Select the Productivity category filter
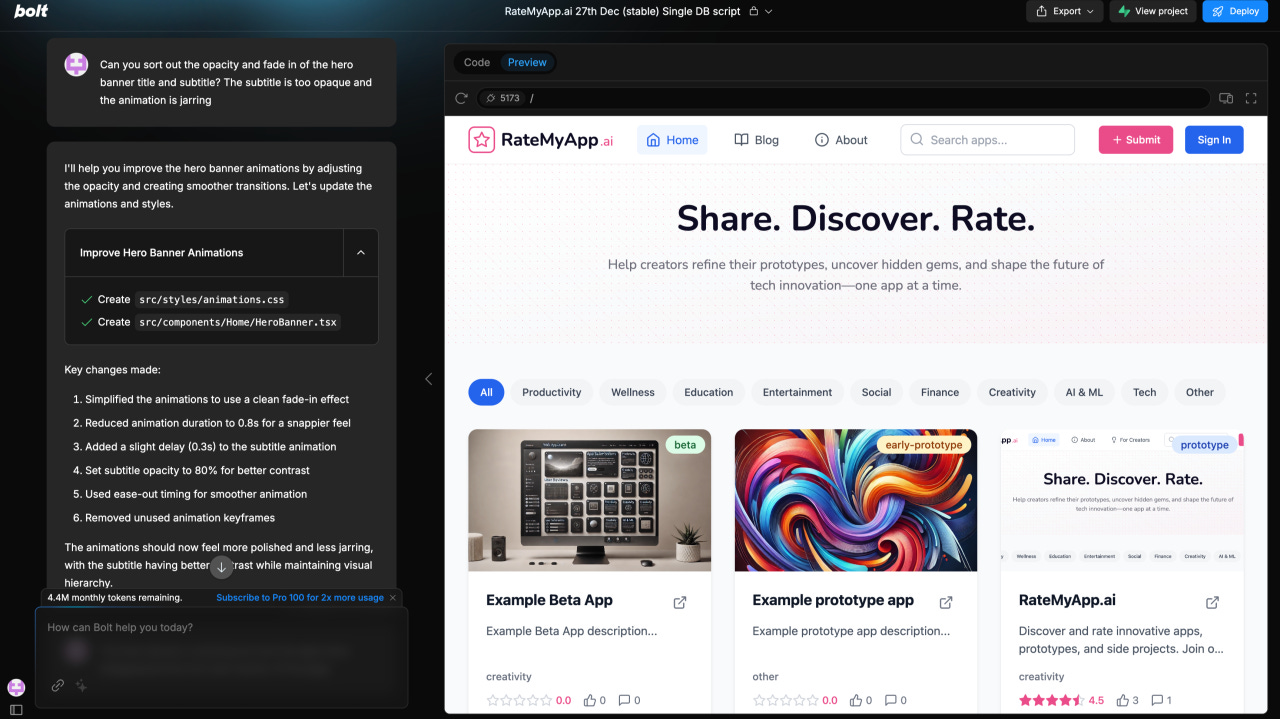This screenshot has height=719, width=1280. coord(551,392)
